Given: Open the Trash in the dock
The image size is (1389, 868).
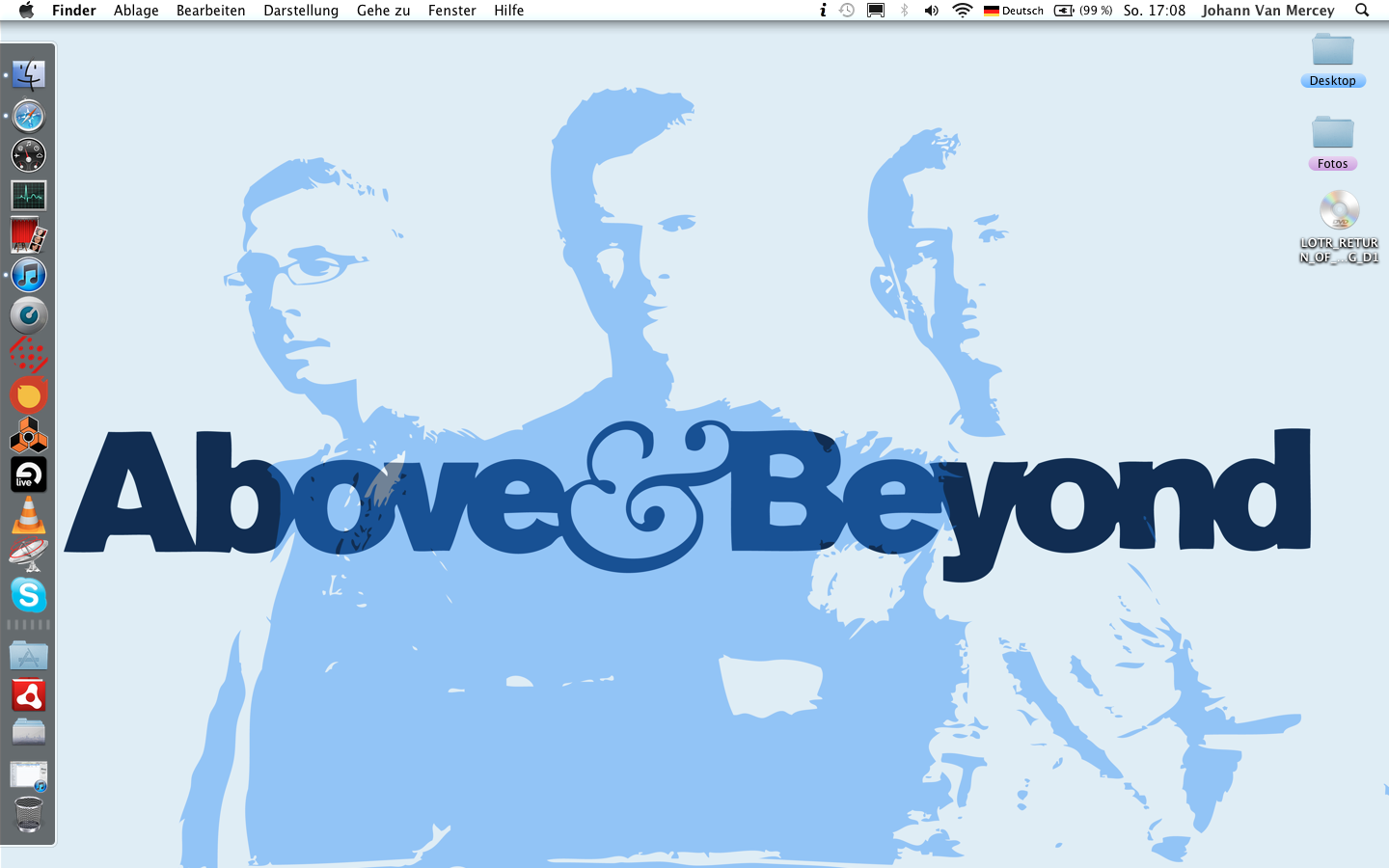Looking at the screenshot, I should tap(28, 815).
